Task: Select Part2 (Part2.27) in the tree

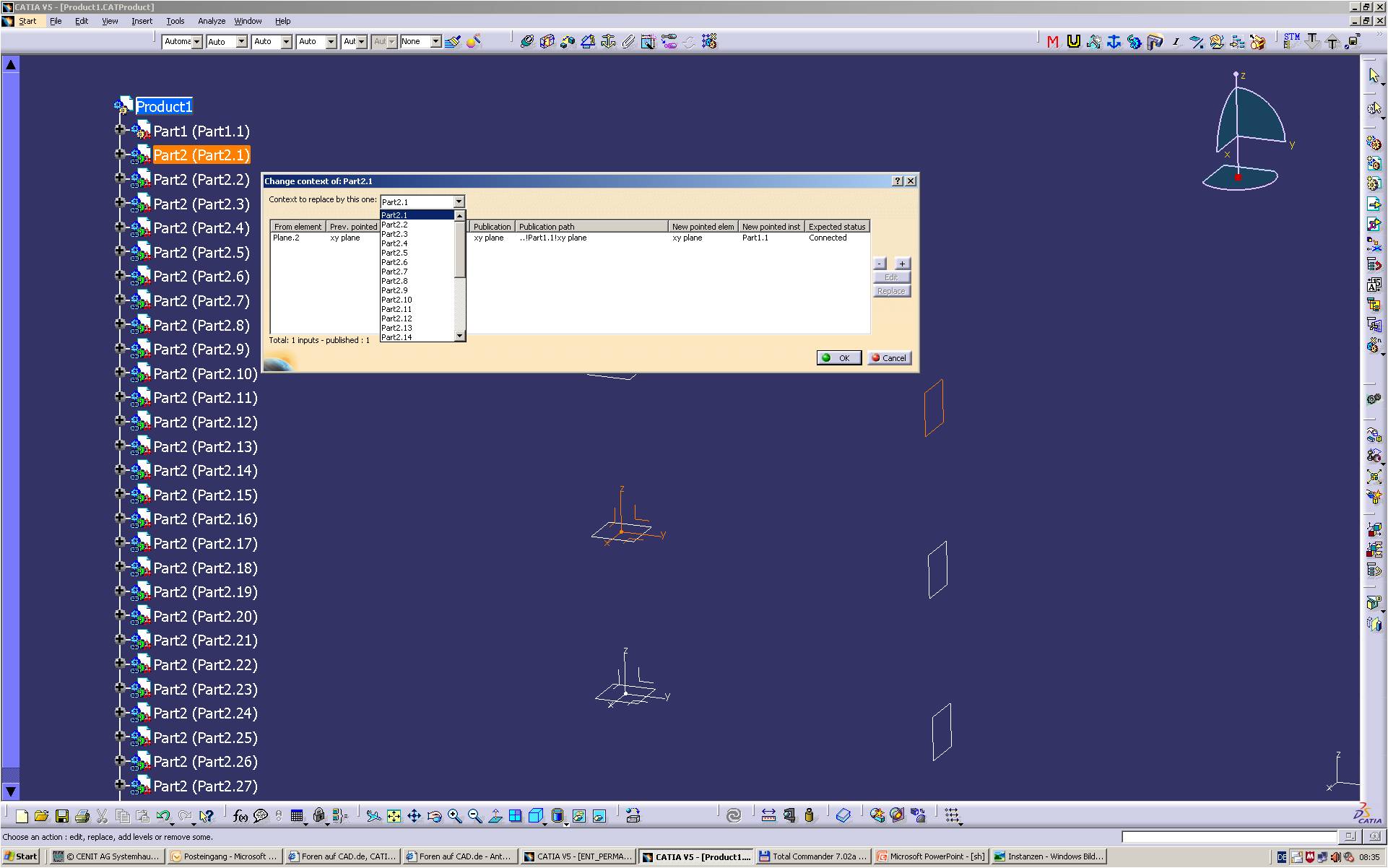Action: (x=205, y=786)
